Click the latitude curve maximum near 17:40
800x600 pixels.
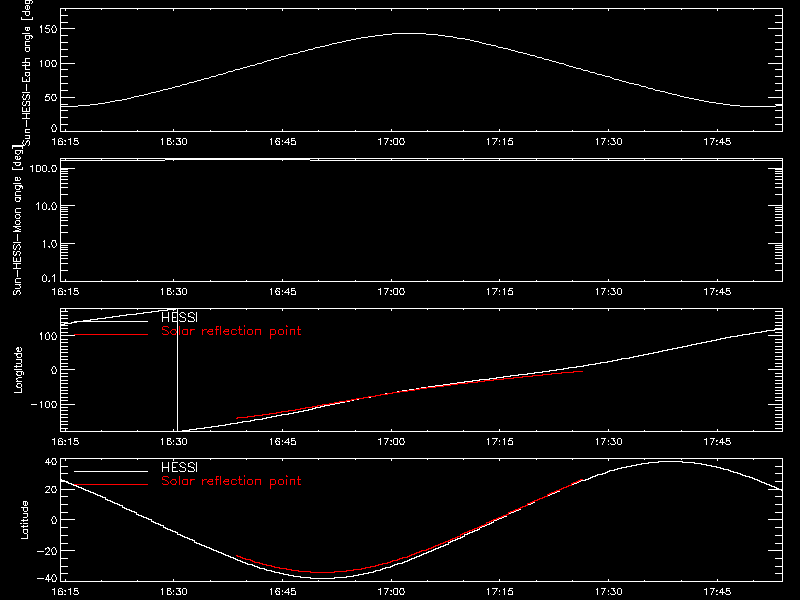(x=669, y=462)
